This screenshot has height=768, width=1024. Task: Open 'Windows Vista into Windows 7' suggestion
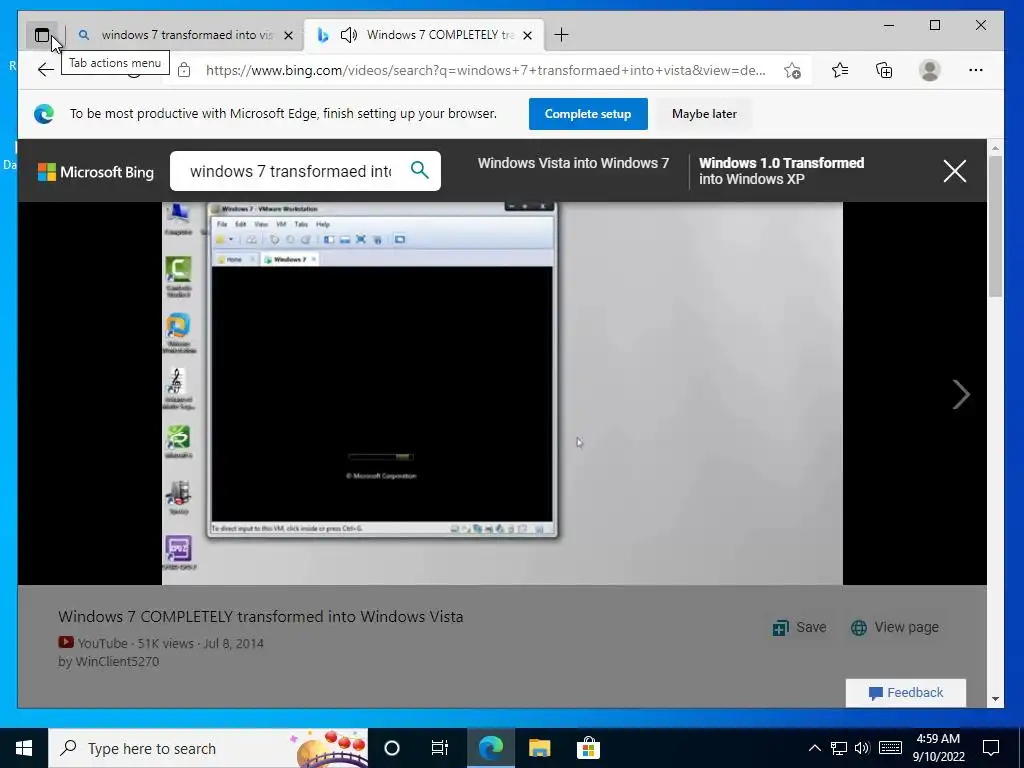click(x=573, y=163)
